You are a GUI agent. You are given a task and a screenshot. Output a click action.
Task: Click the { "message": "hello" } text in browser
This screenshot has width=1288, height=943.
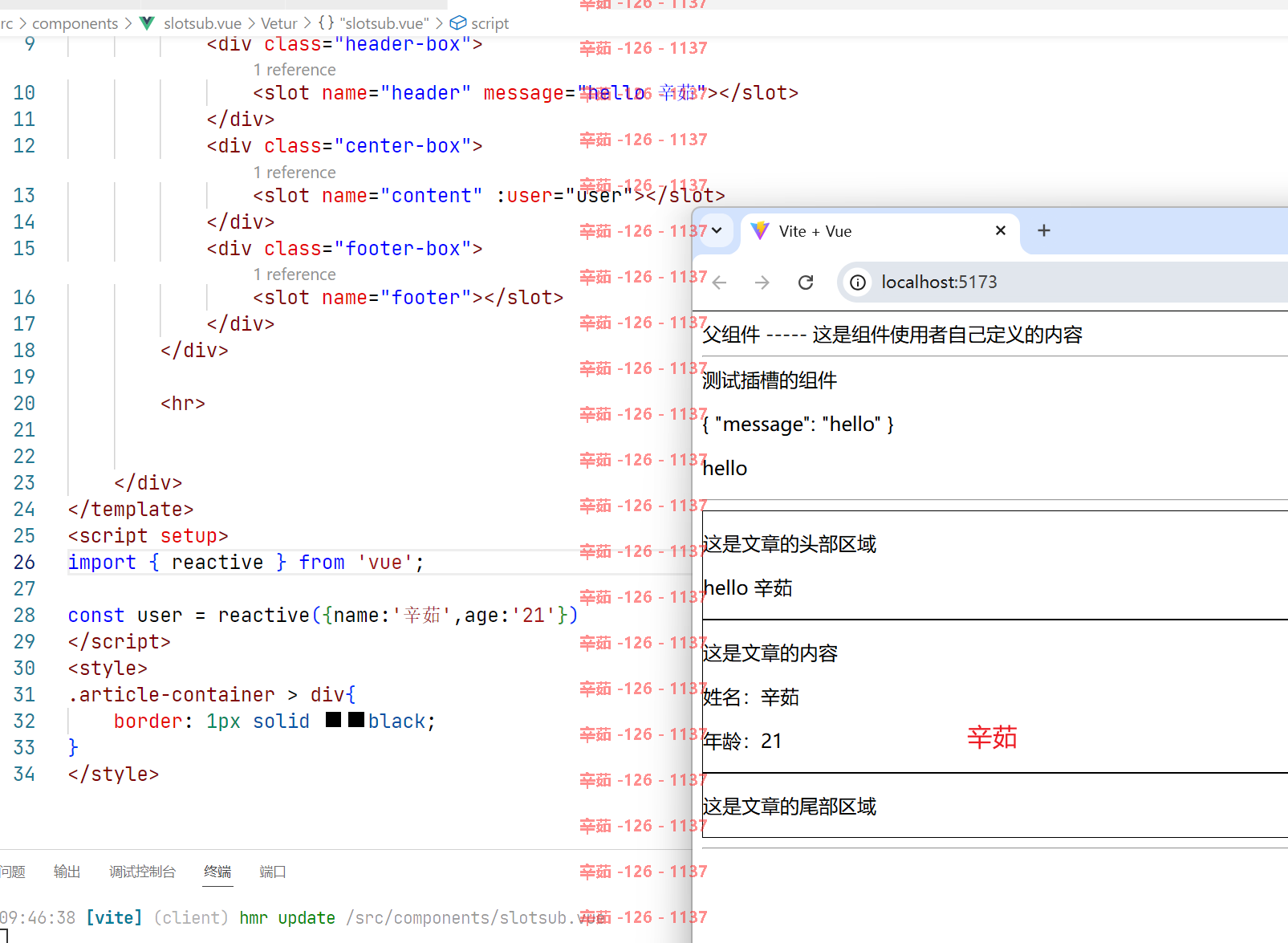pyautogui.click(x=798, y=424)
